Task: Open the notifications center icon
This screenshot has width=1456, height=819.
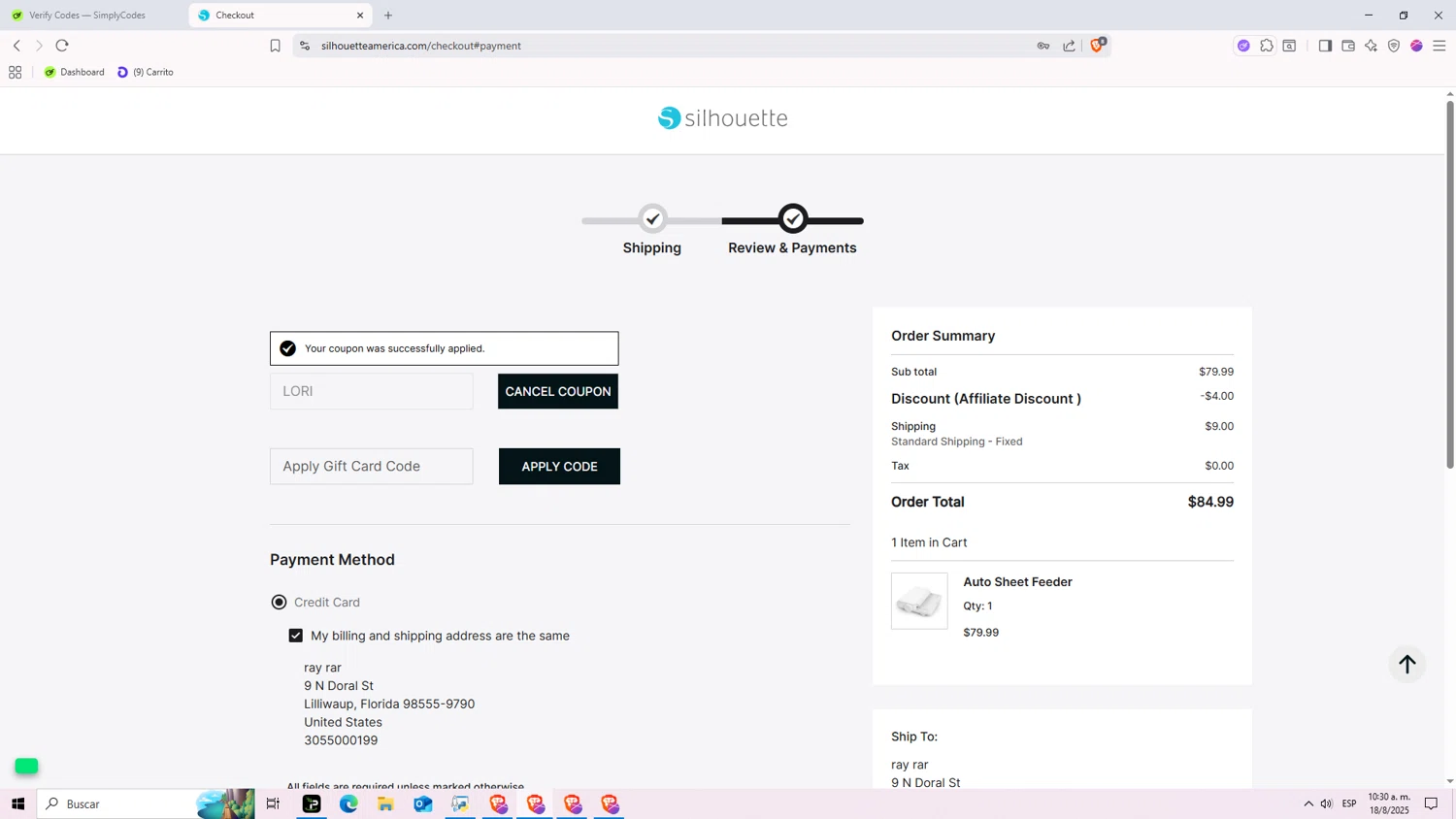Action: [1431, 803]
